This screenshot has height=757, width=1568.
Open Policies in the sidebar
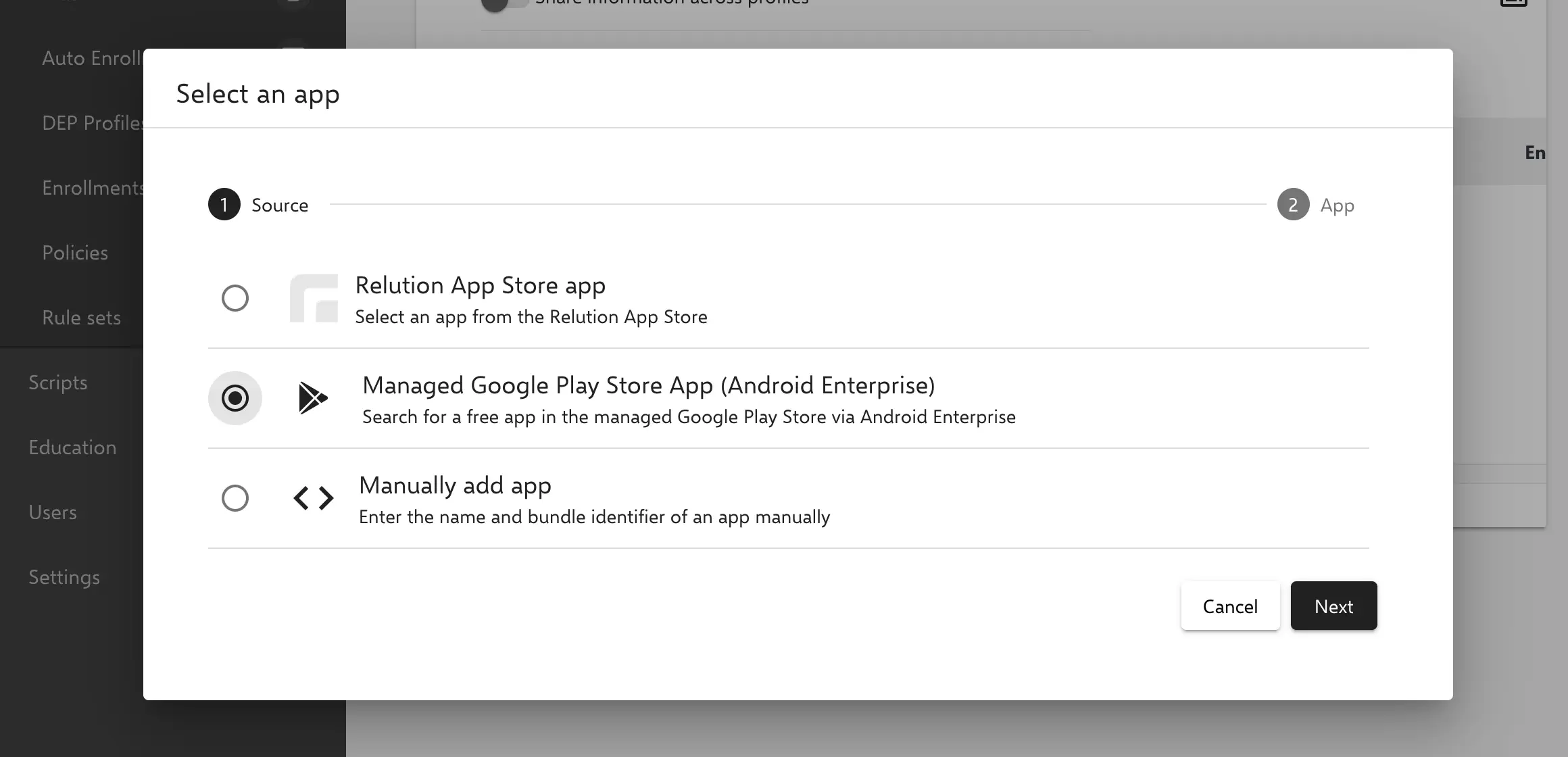coord(75,253)
